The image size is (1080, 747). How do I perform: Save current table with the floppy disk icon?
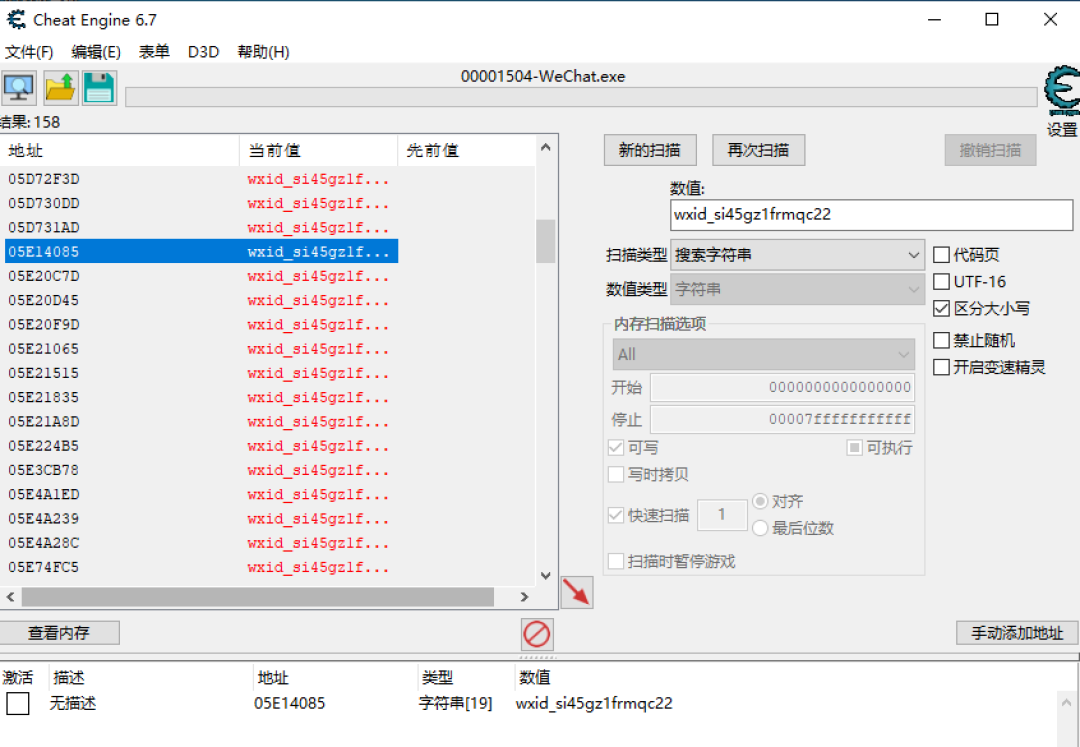(99, 88)
